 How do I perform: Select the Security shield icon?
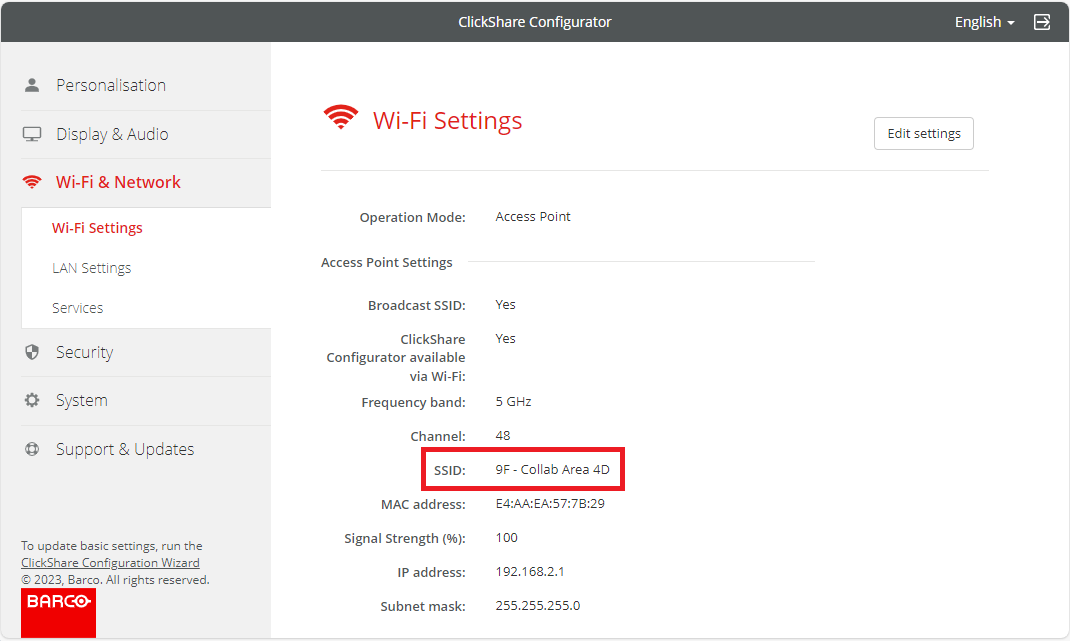click(x=31, y=352)
